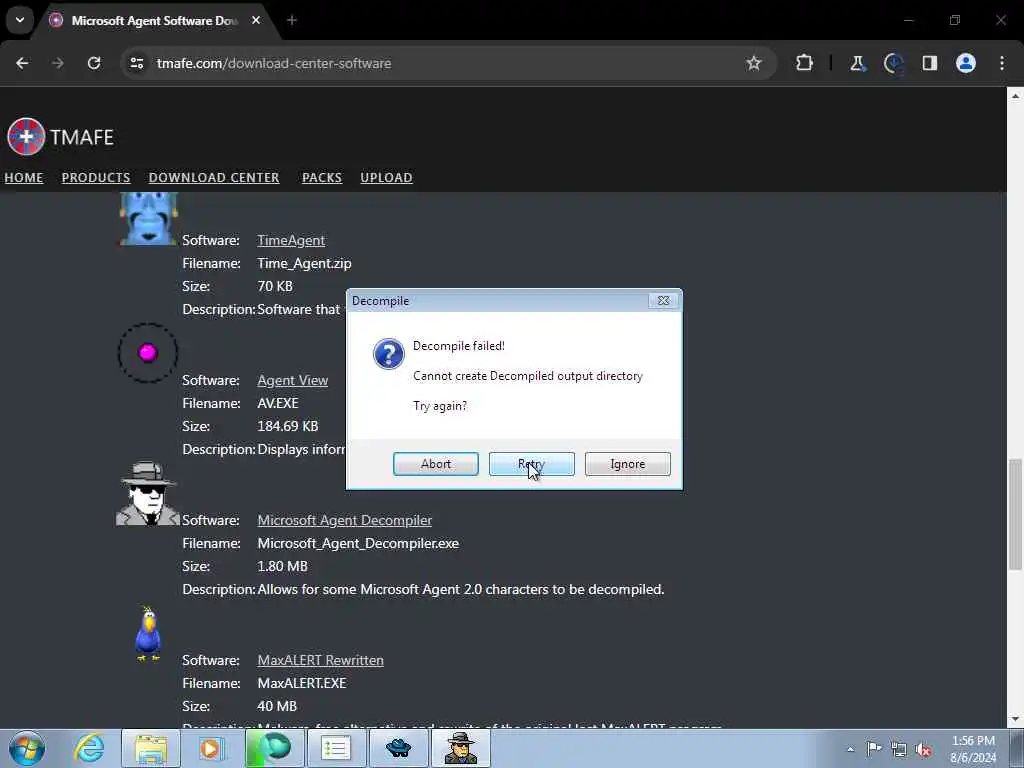
Task: Open the Windows Start menu
Action: pyautogui.click(x=27, y=748)
